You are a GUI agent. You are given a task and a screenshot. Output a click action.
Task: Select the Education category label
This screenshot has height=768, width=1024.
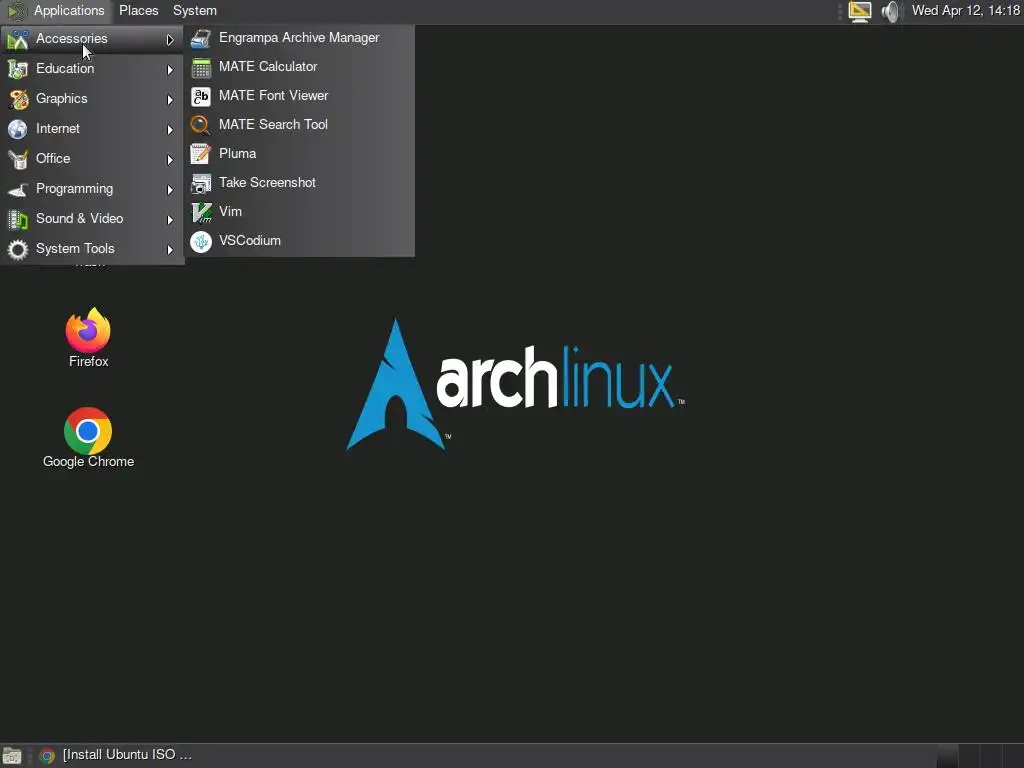(65, 69)
